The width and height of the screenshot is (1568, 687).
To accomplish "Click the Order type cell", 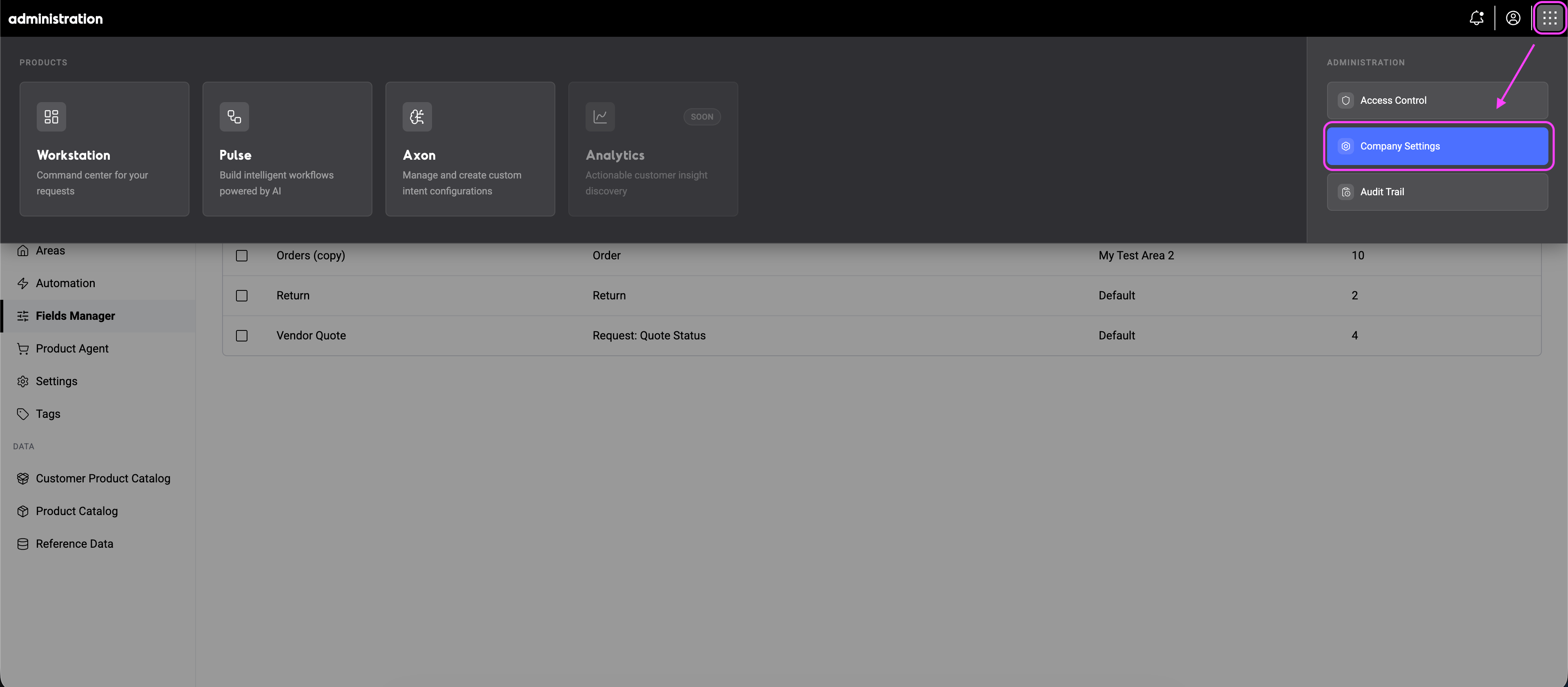I will [x=606, y=255].
